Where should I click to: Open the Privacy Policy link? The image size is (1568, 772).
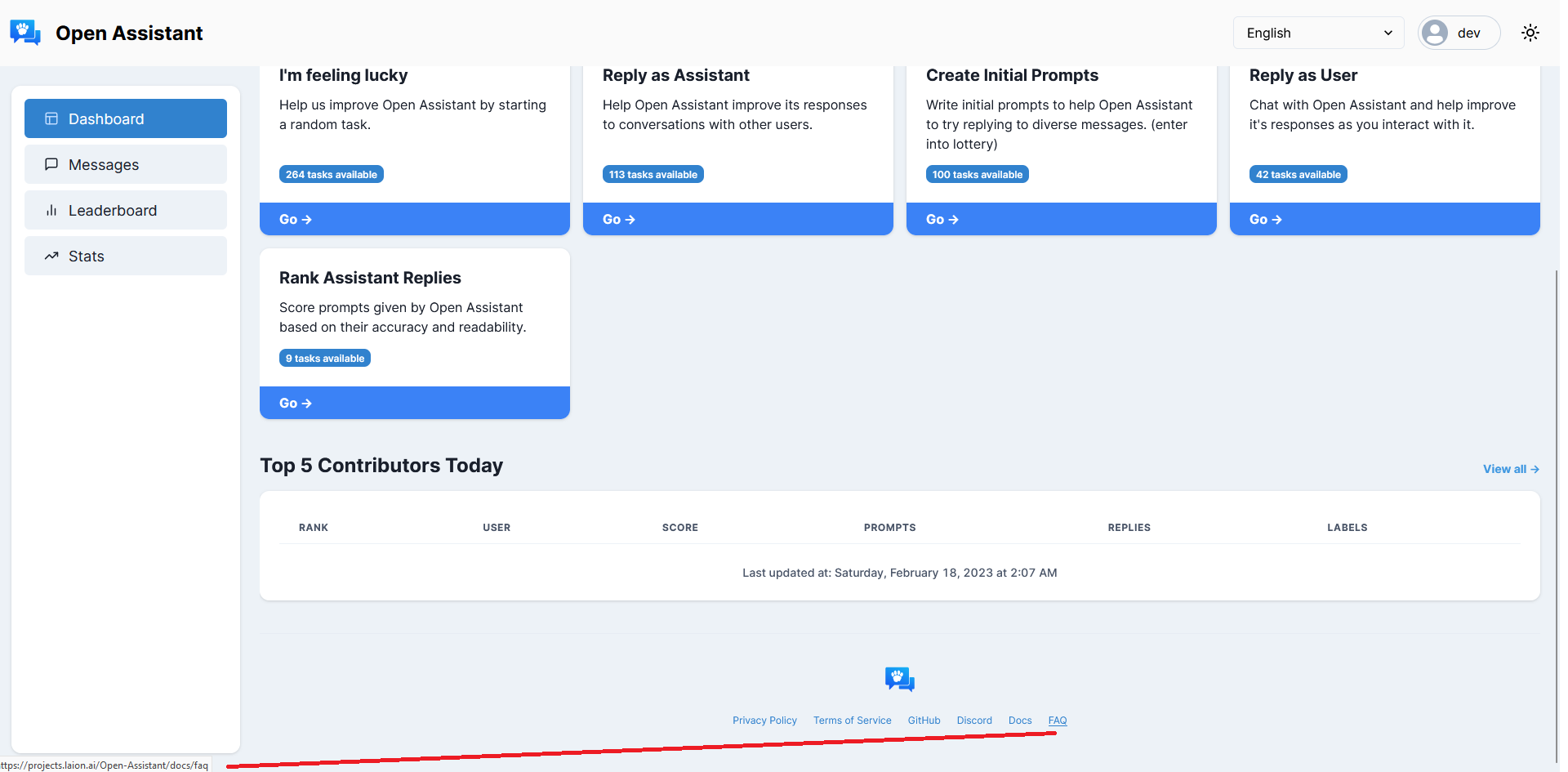[x=764, y=720]
